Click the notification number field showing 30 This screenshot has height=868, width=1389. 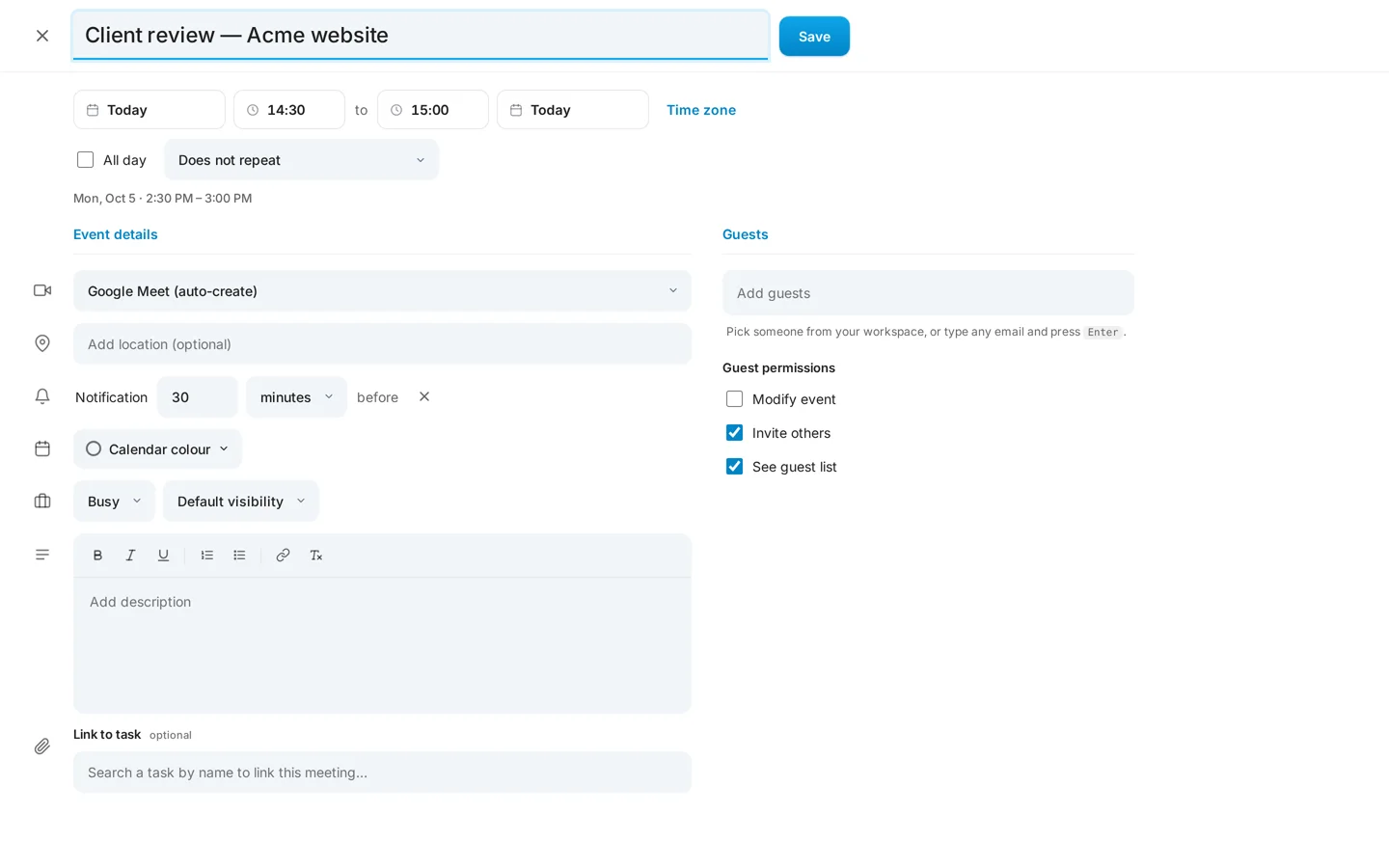click(198, 397)
